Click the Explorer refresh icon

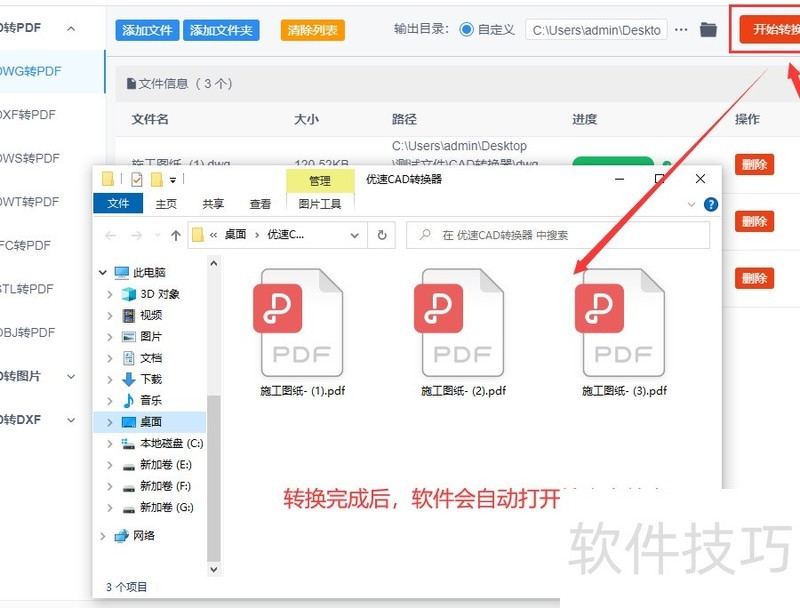tap(381, 235)
